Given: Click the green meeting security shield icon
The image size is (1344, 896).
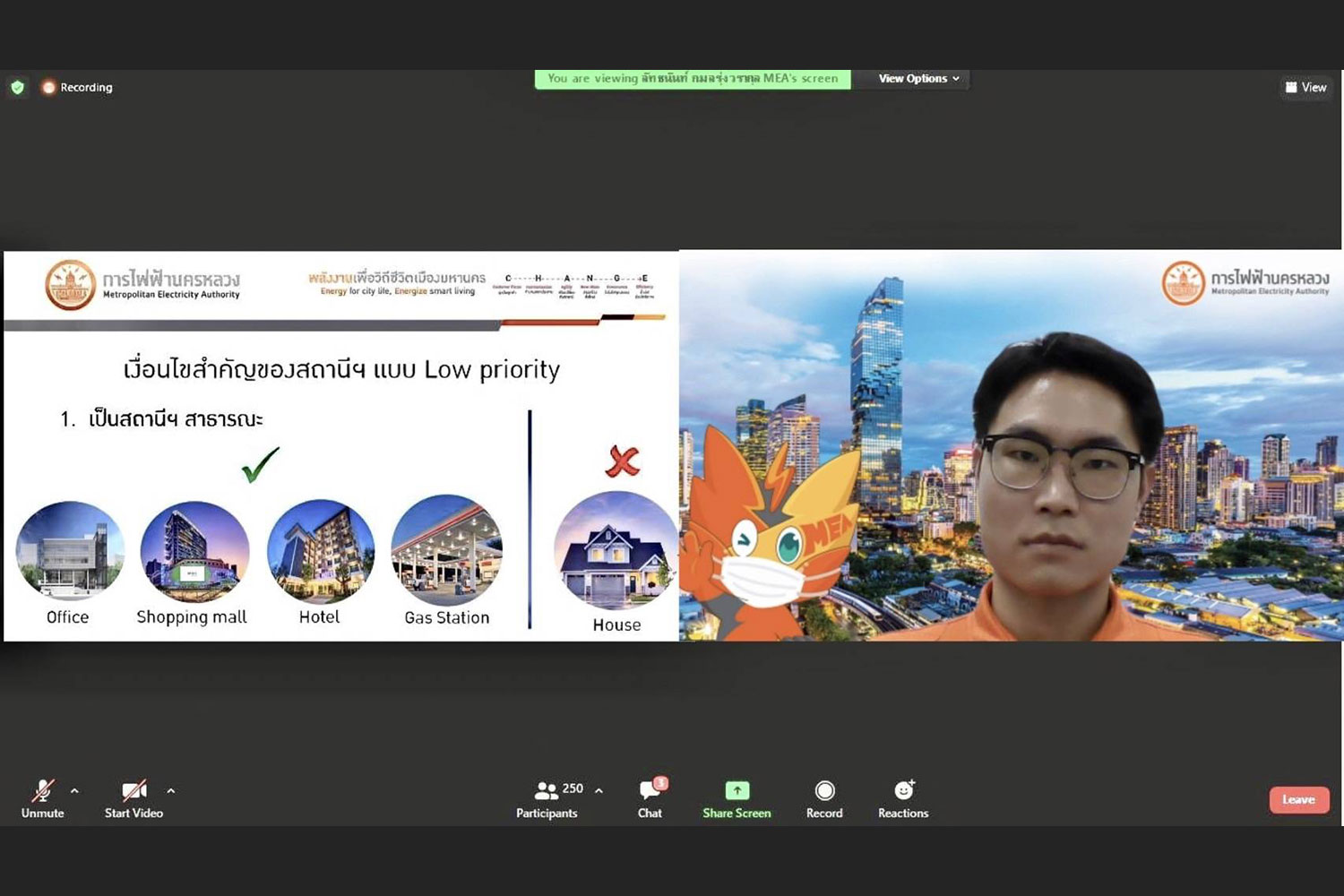Looking at the screenshot, I should (18, 87).
